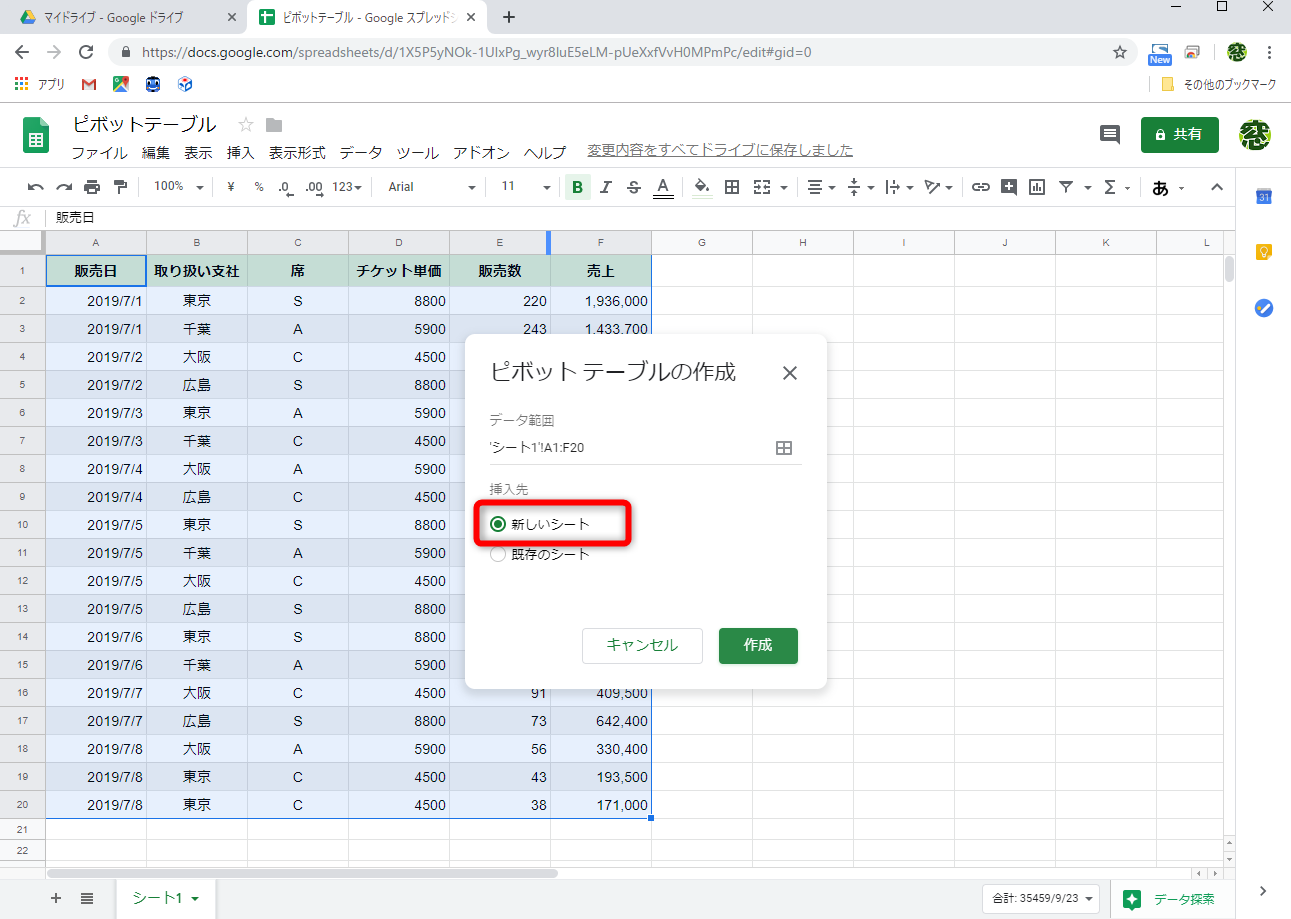Screen dimensions: 1291x919
Task: Click the filter icon in toolbar
Action: [1066, 187]
